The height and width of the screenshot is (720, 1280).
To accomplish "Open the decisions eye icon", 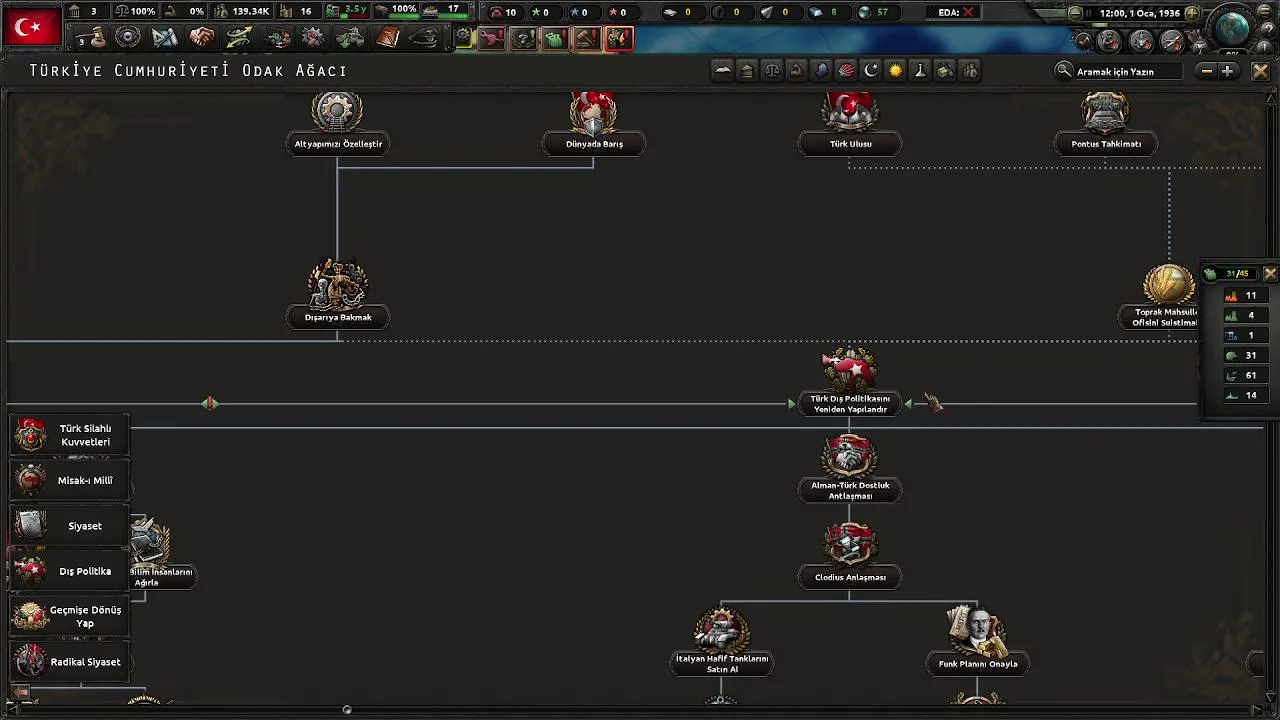I will pos(128,38).
